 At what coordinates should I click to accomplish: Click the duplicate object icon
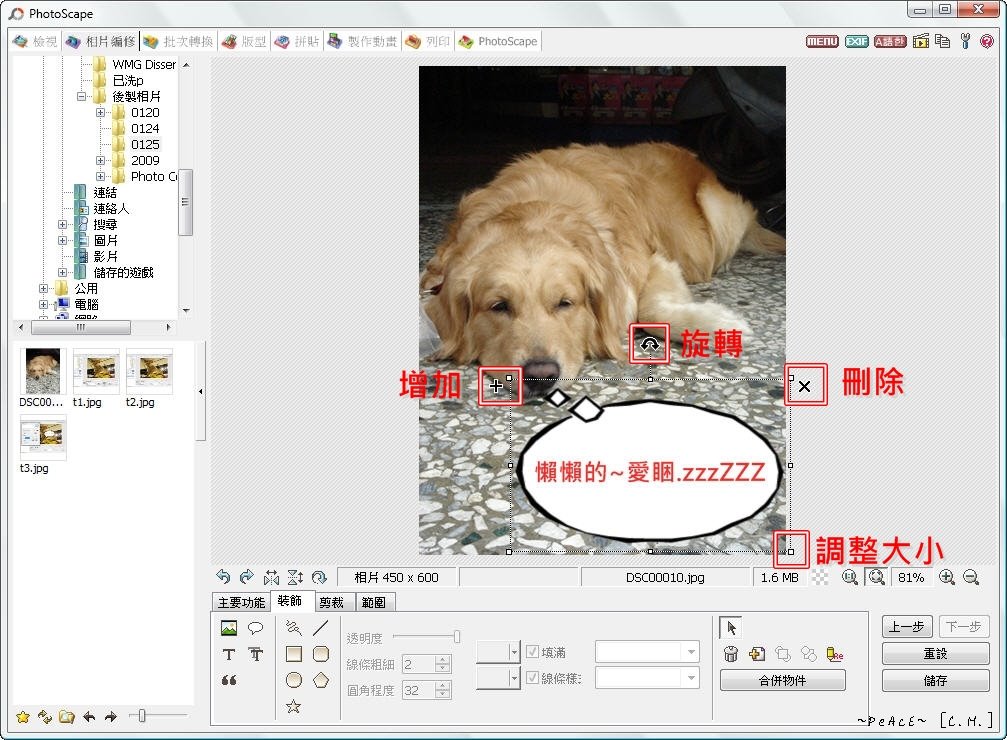757,654
